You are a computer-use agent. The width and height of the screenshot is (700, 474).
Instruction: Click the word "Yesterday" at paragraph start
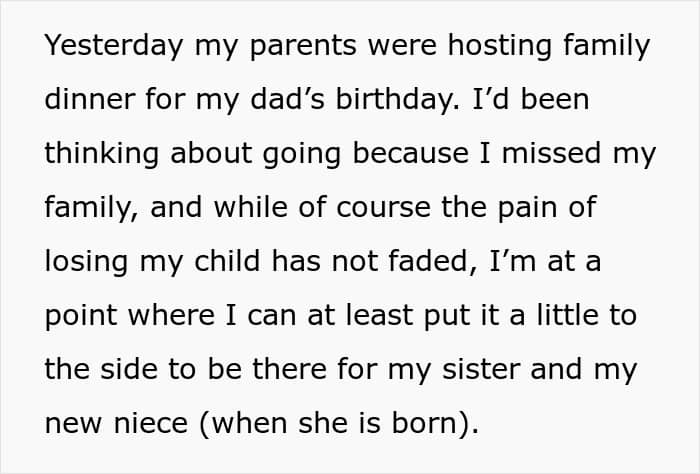click(x=114, y=46)
